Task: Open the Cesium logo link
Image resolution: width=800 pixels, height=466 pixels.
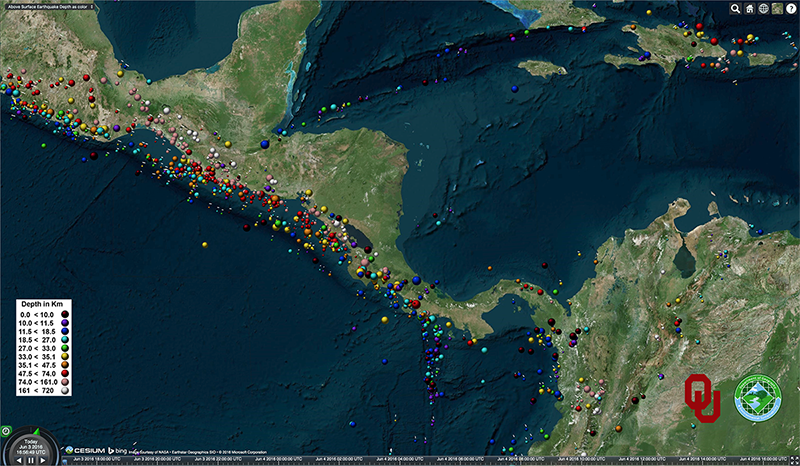Action: click(84, 451)
